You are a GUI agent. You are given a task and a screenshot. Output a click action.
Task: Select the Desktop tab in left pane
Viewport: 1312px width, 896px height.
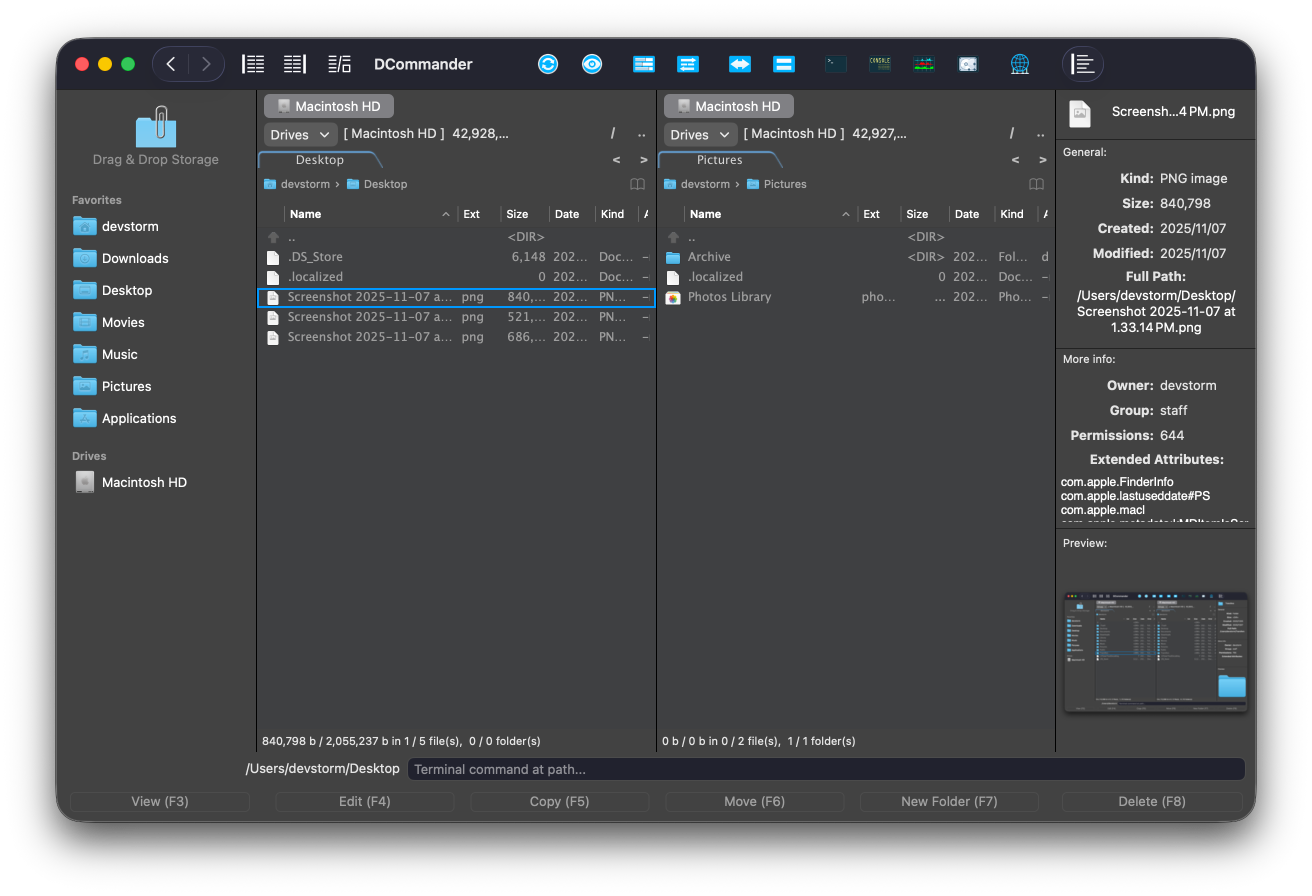(x=319, y=160)
